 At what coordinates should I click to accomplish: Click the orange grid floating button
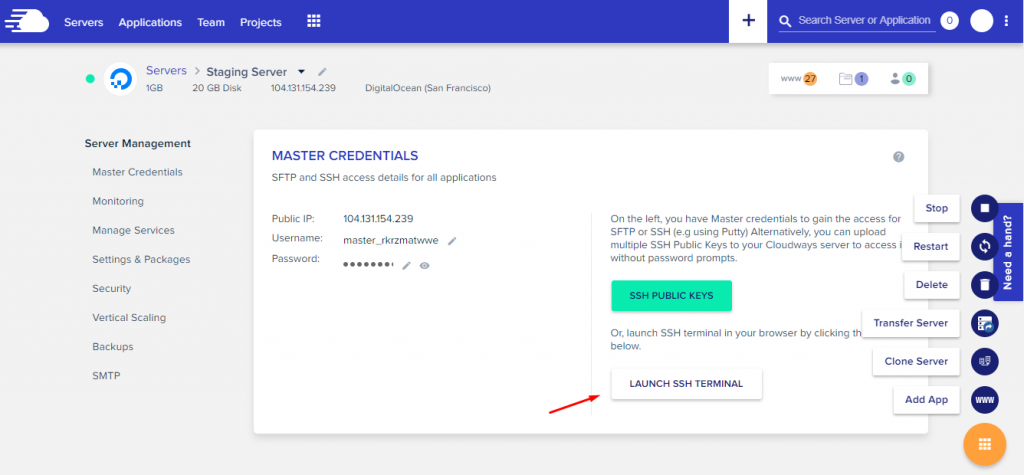(985, 444)
